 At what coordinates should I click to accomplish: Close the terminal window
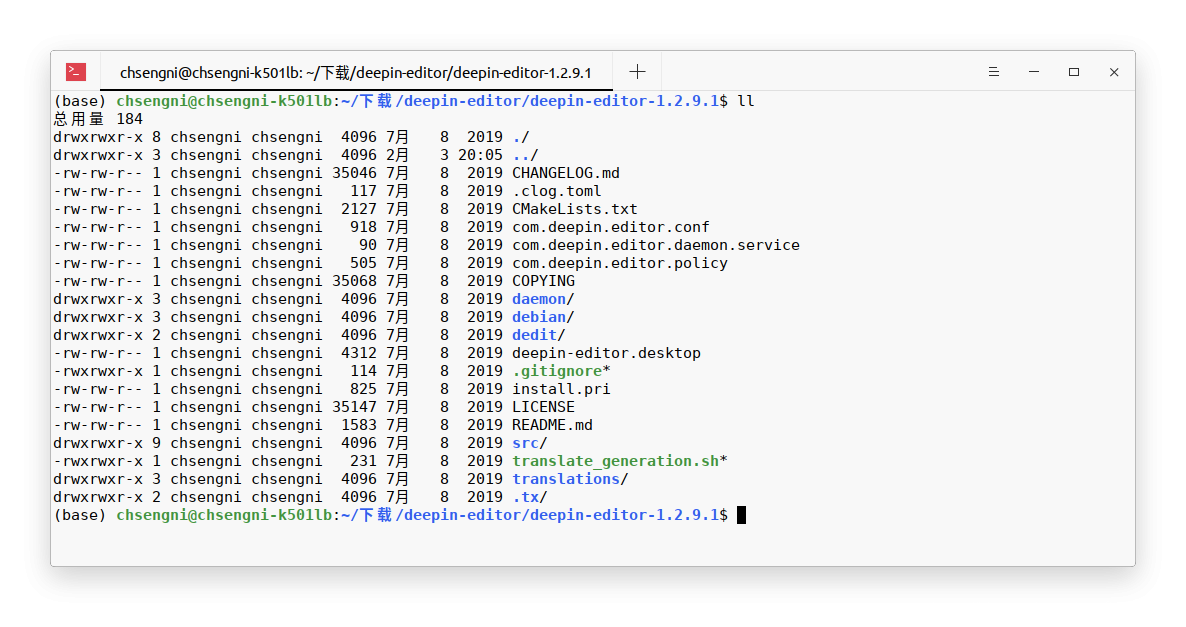pyautogui.click(x=1114, y=72)
